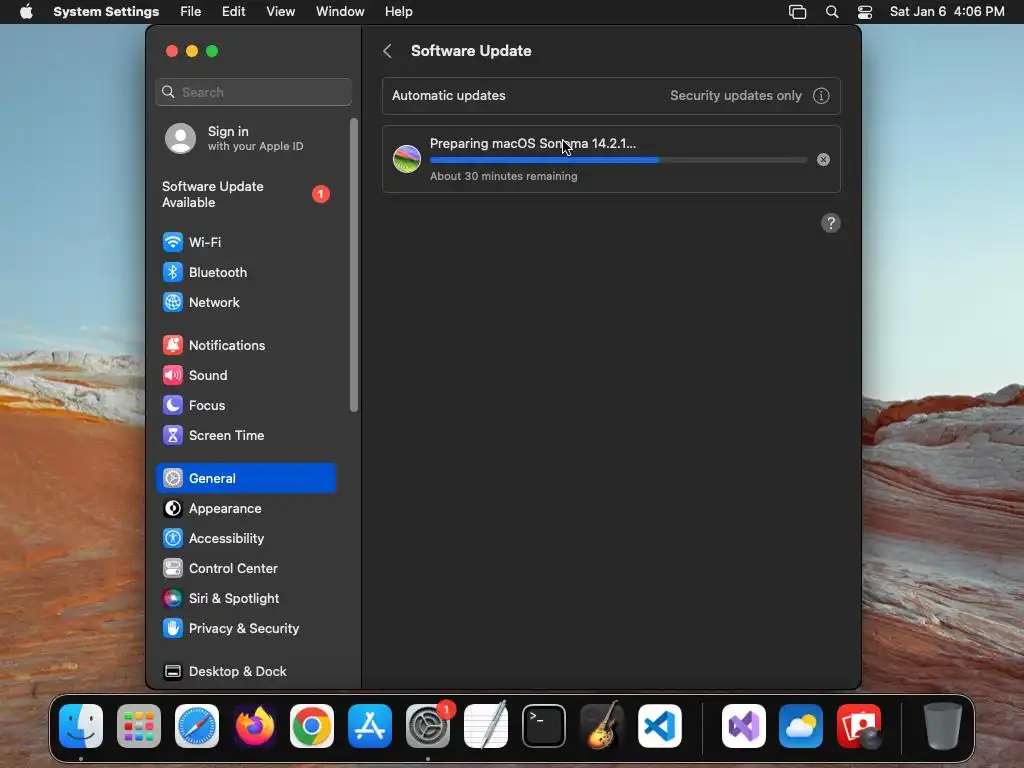
Task: Click the Automatic updates row label
Action: [449, 96]
